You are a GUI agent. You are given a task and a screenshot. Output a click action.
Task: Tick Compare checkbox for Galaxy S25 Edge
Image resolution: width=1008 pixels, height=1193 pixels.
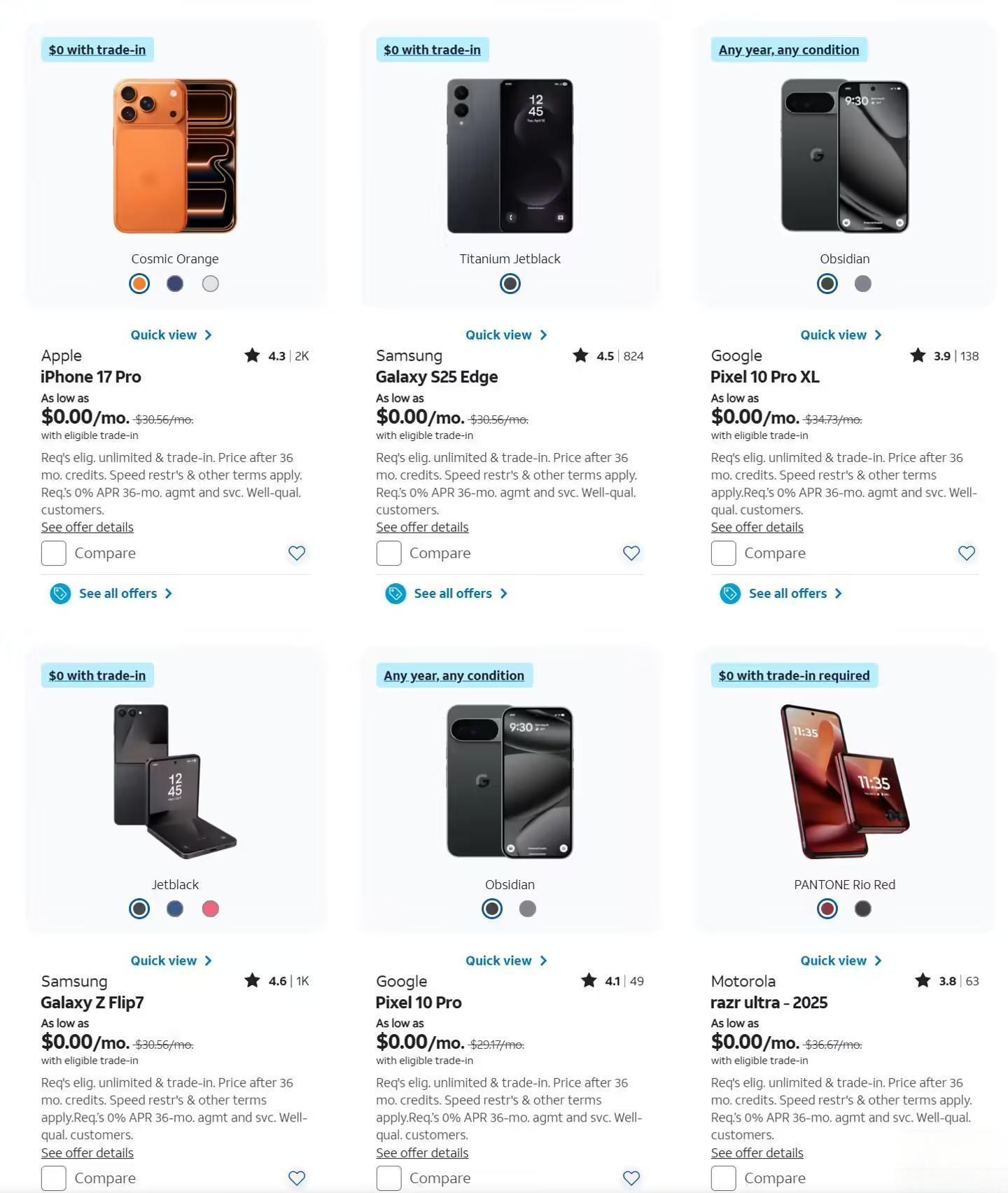click(388, 553)
